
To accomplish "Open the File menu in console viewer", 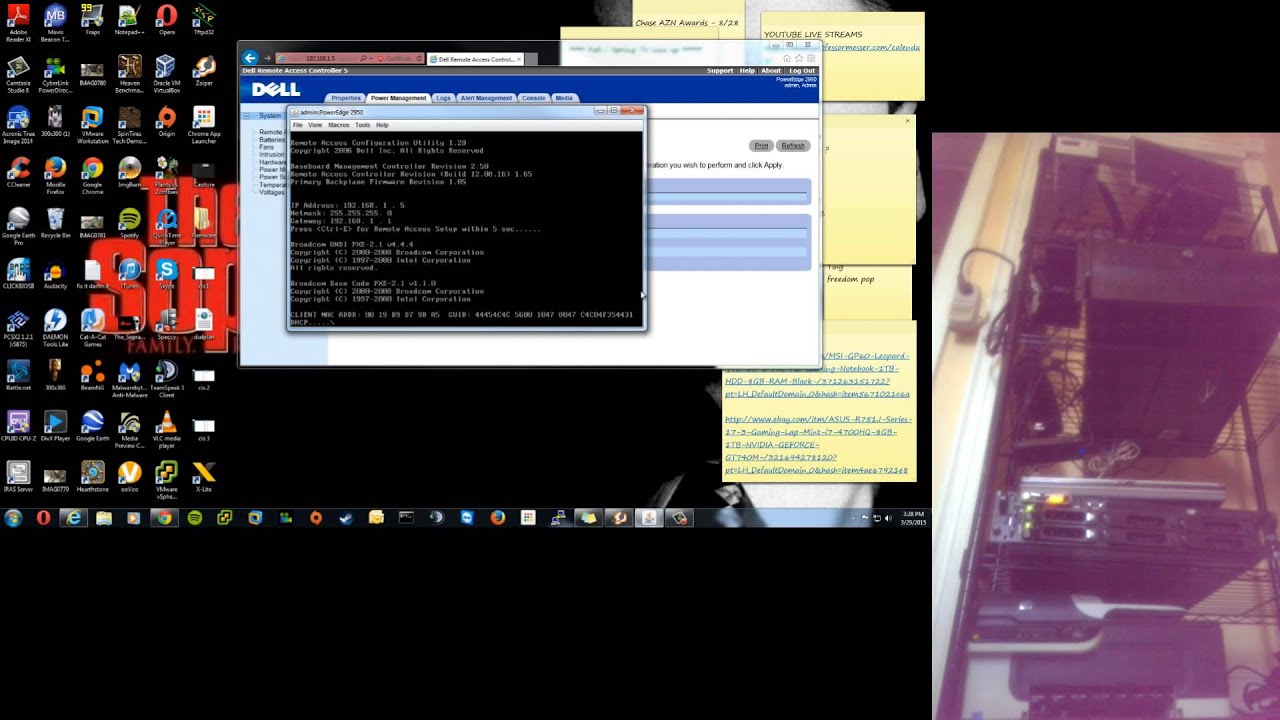I will 297,125.
